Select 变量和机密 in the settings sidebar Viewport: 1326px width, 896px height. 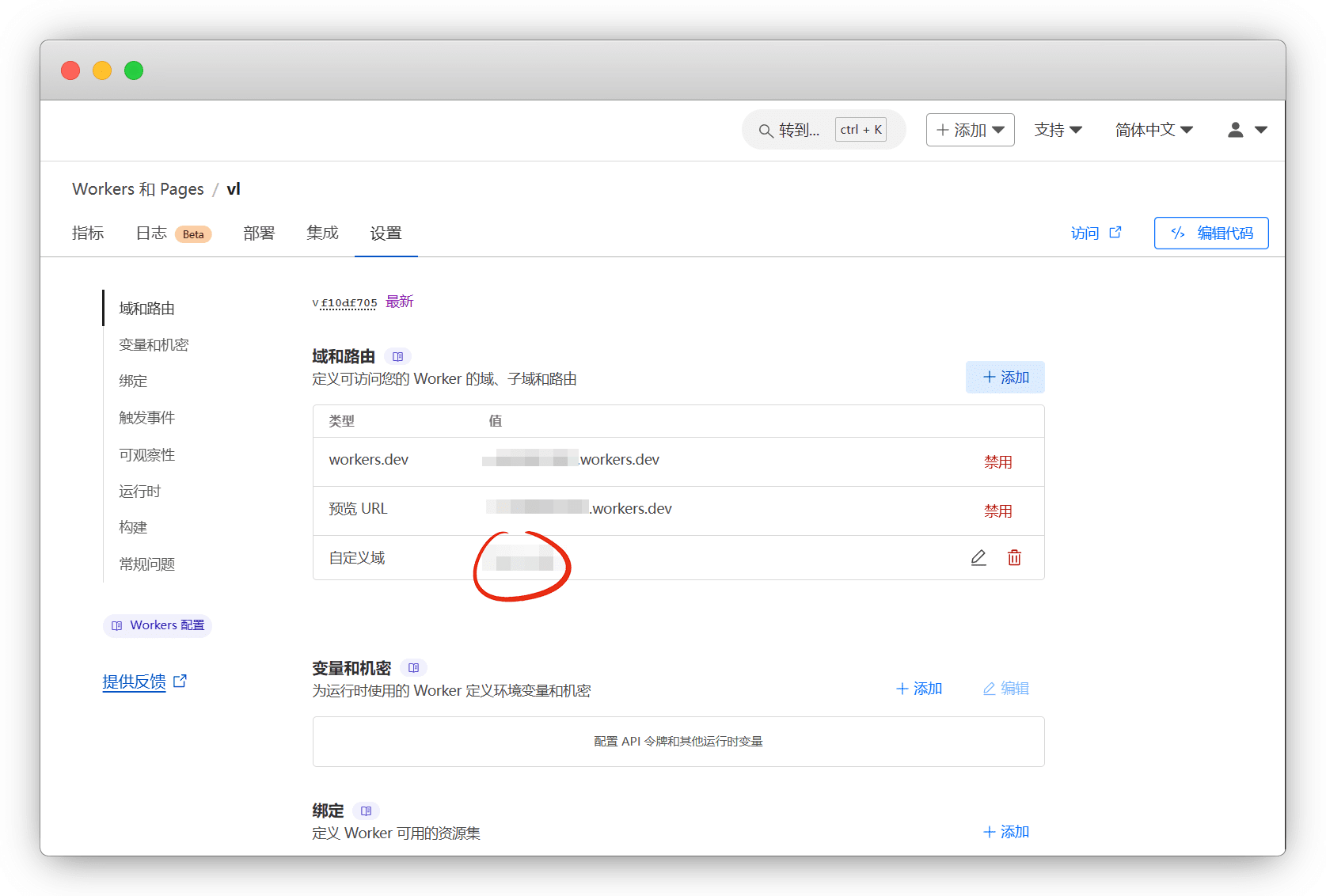coord(154,345)
